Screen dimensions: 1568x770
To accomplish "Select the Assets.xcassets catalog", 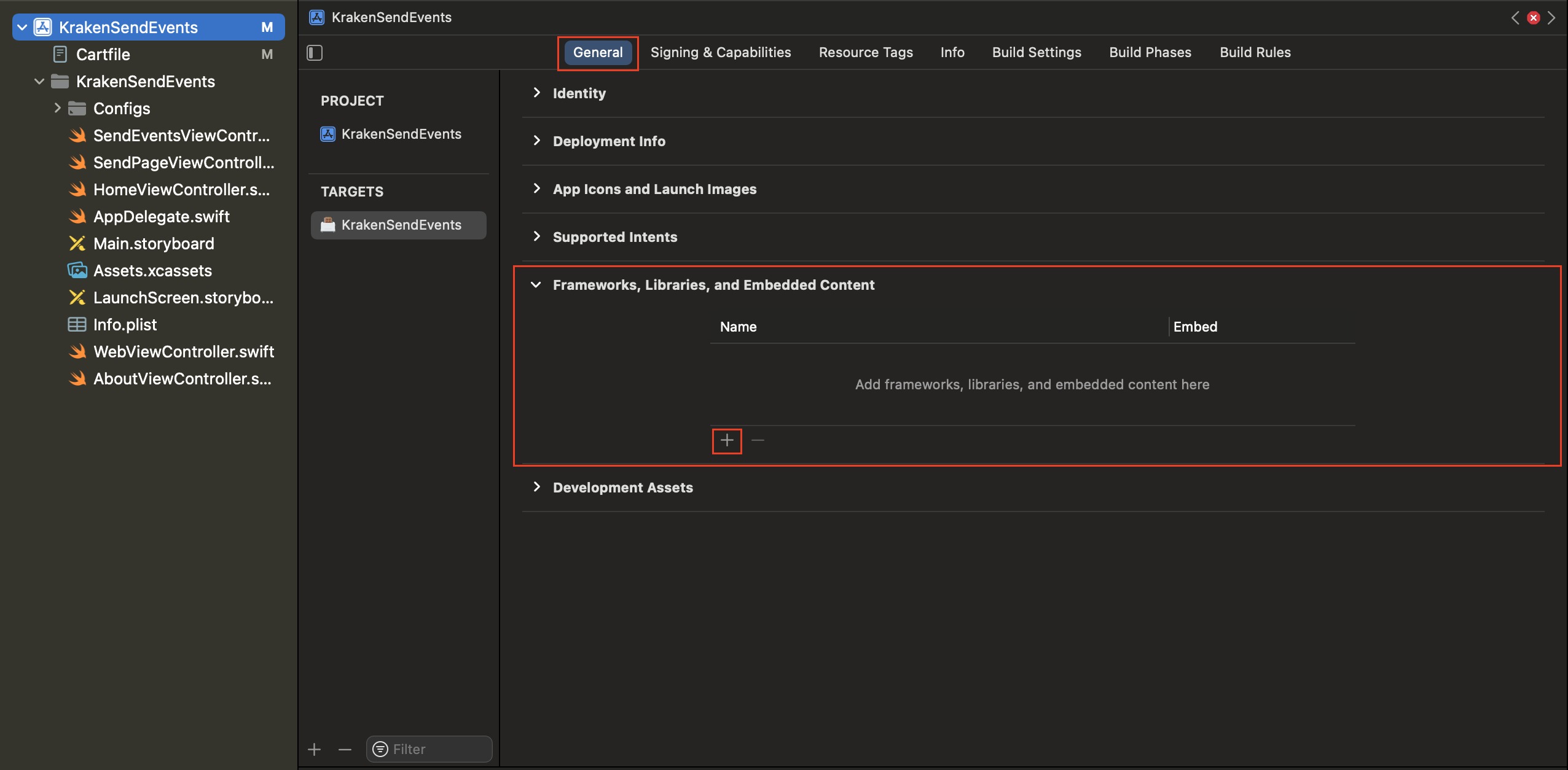I will [152, 271].
